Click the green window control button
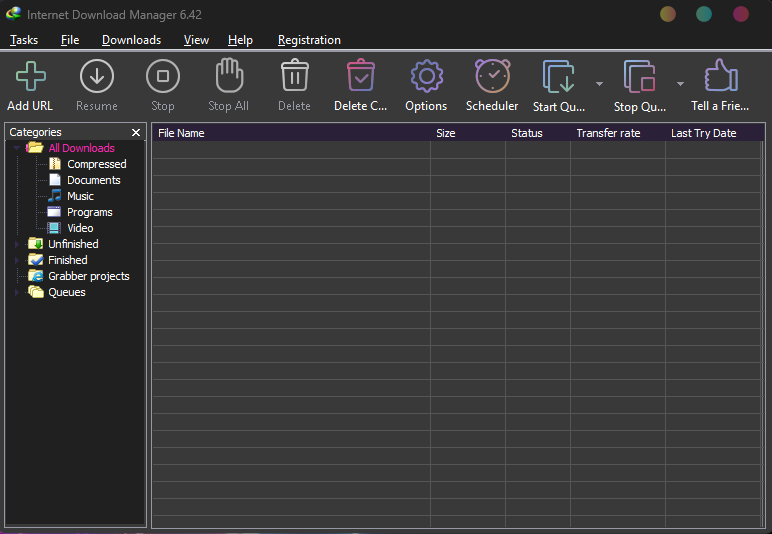772x534 pixels. click(704, 14)
